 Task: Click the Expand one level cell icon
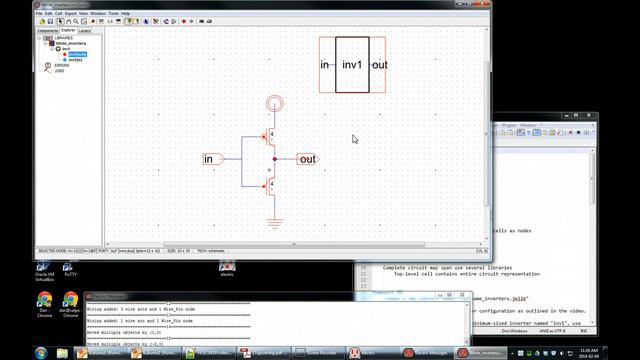[201, 21]
